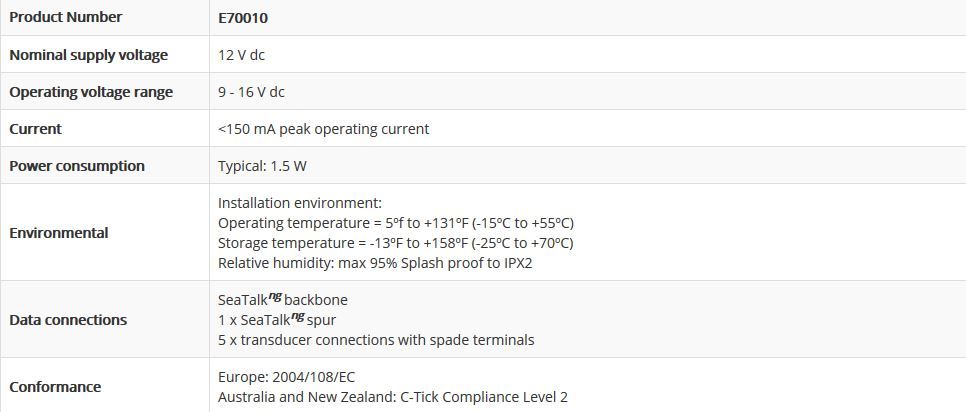Click the Product Number row label

(x=66, y=17)
